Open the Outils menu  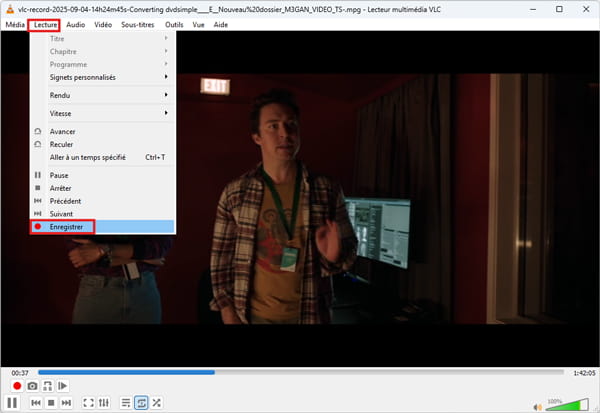tap(174, 25)
